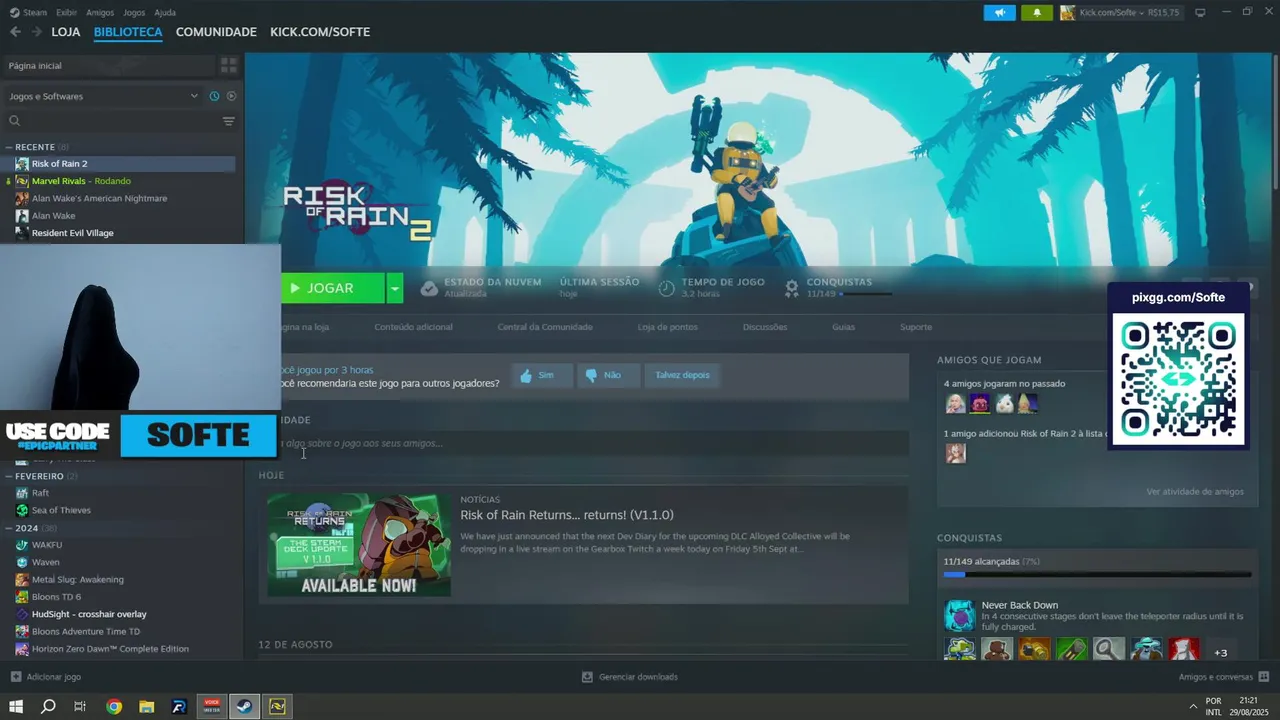Open the KICK.COM/SOFTE profile tab
The width and height of the screenshot is (1280, 720).
(320, 32)
